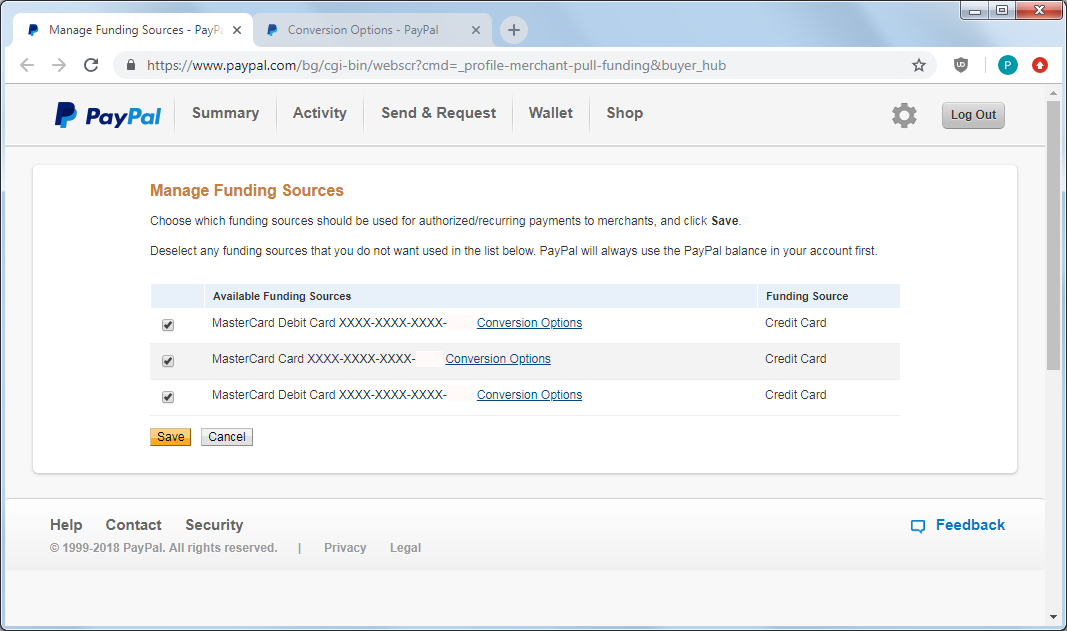Image resolution: width=1067 pixels, height=631 pixels.
Task: Click Credit Card cell in last row
Action: [795, 395]
